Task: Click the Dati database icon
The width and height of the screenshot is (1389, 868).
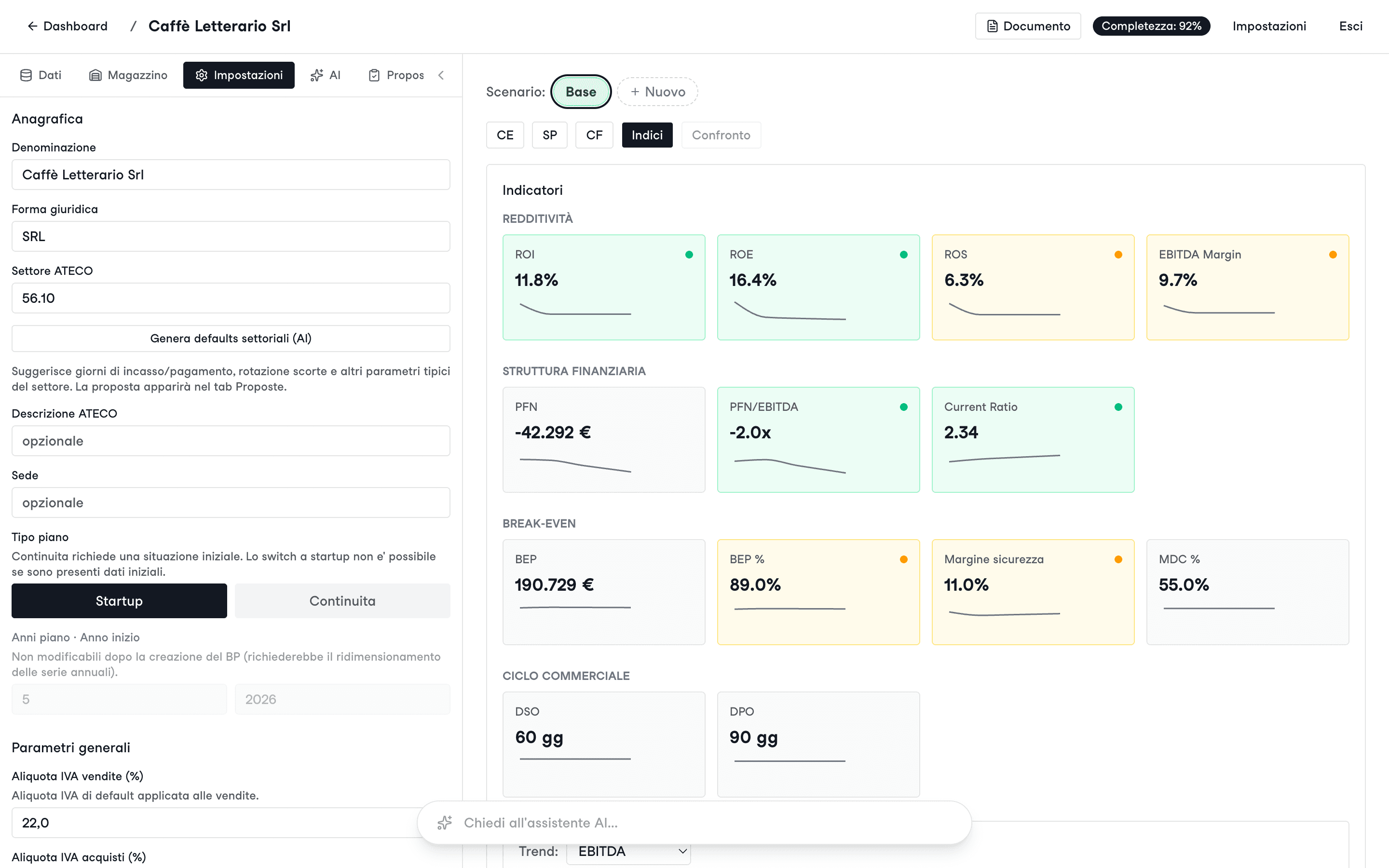Action: click(26, 75)
